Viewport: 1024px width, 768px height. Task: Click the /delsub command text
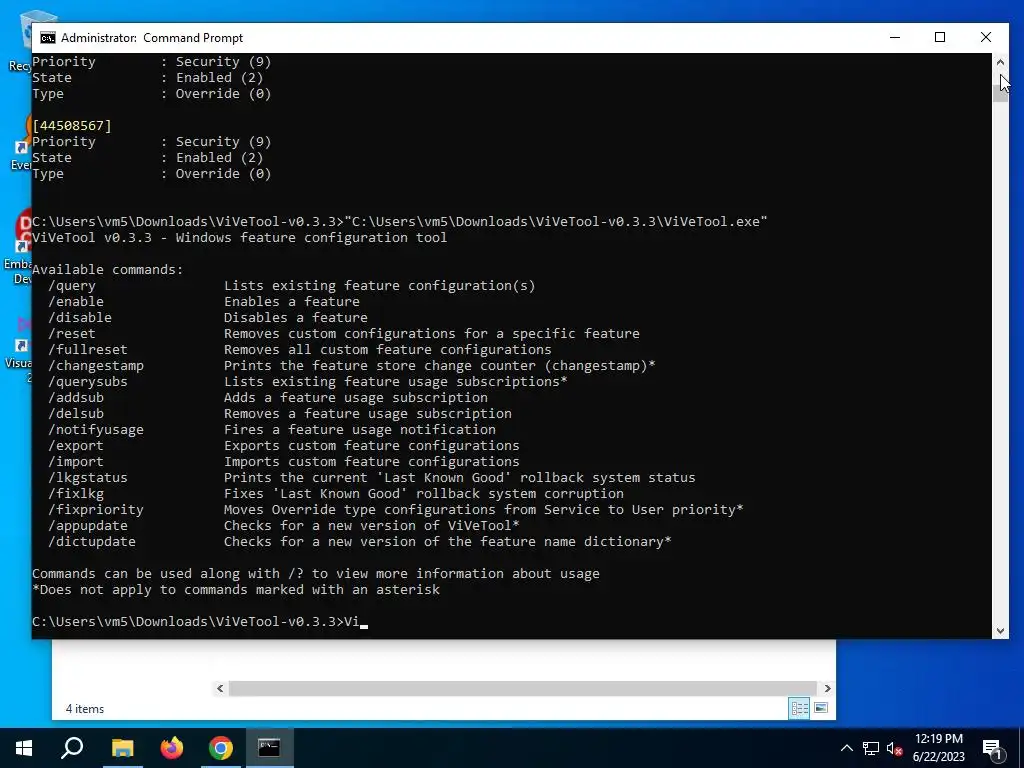(x=76, y=413)
